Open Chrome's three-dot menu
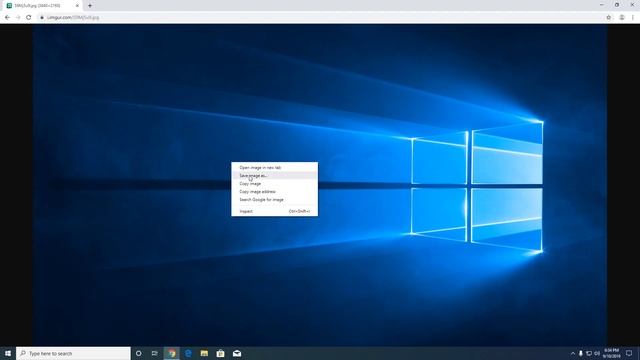Viewport: 640px width, 360px height. pos(633,18)
